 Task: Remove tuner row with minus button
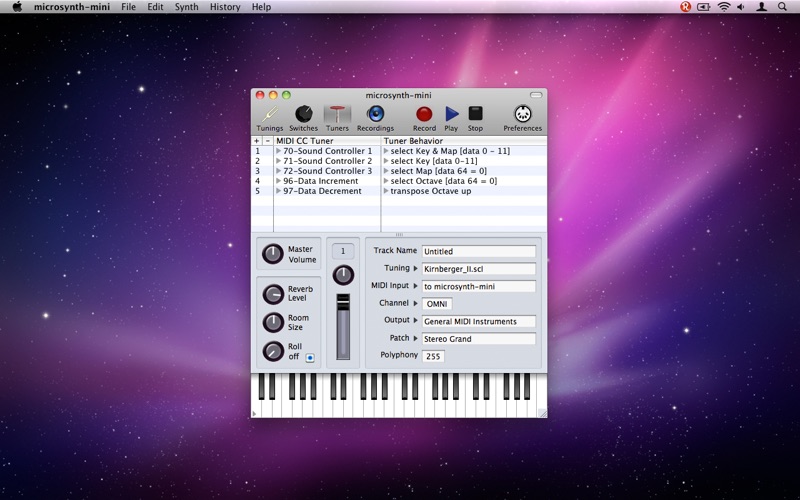[x=267, y=141]
